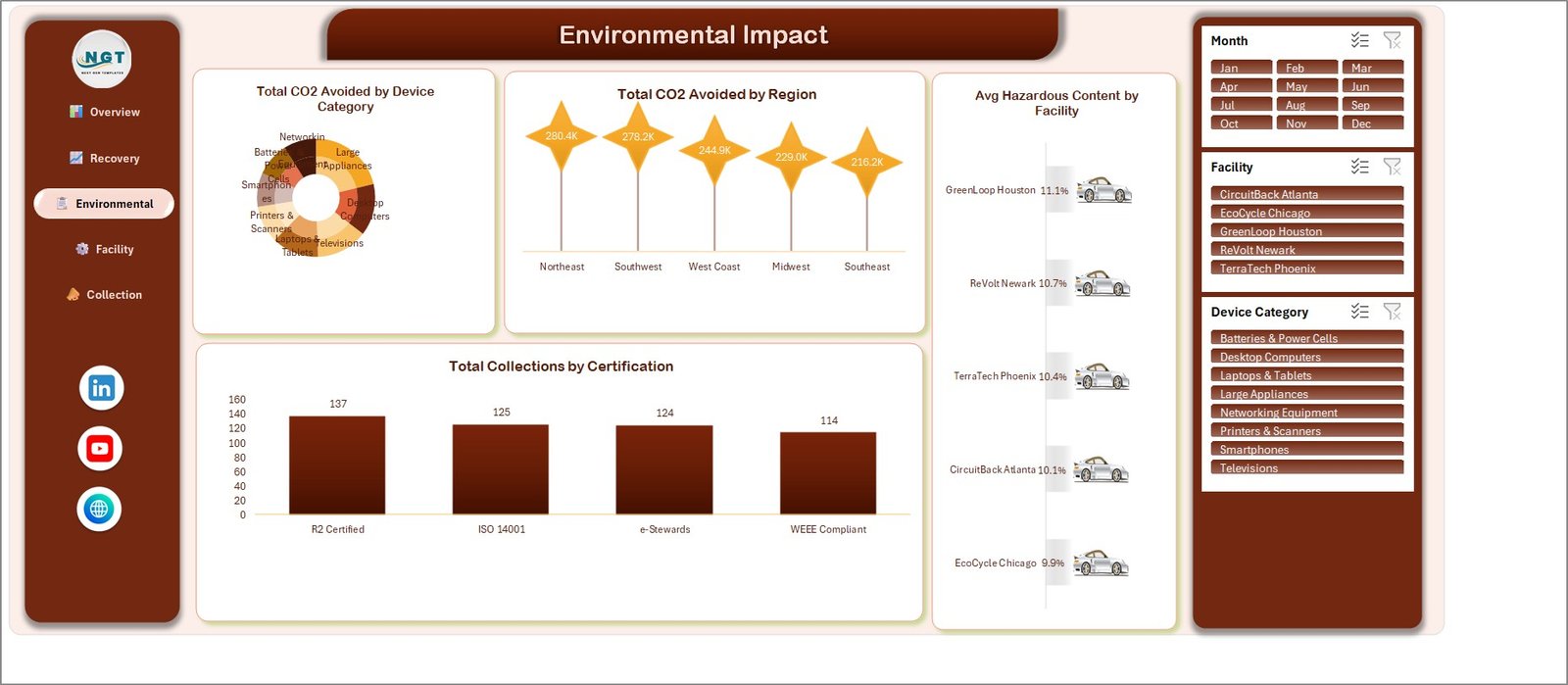
Task: Go to the Overview page
Action: point(104,112)
